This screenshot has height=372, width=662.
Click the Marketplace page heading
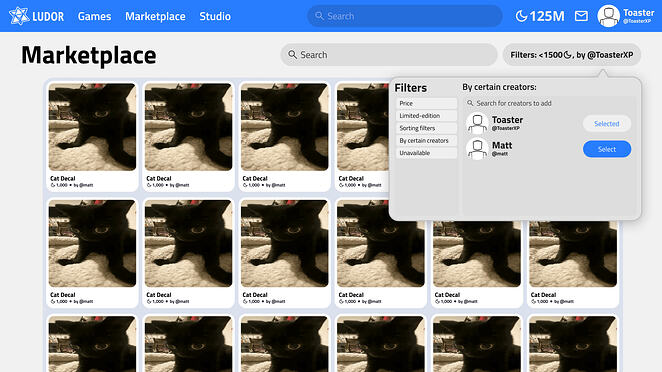pyautogui.click(x=89, y=55)
